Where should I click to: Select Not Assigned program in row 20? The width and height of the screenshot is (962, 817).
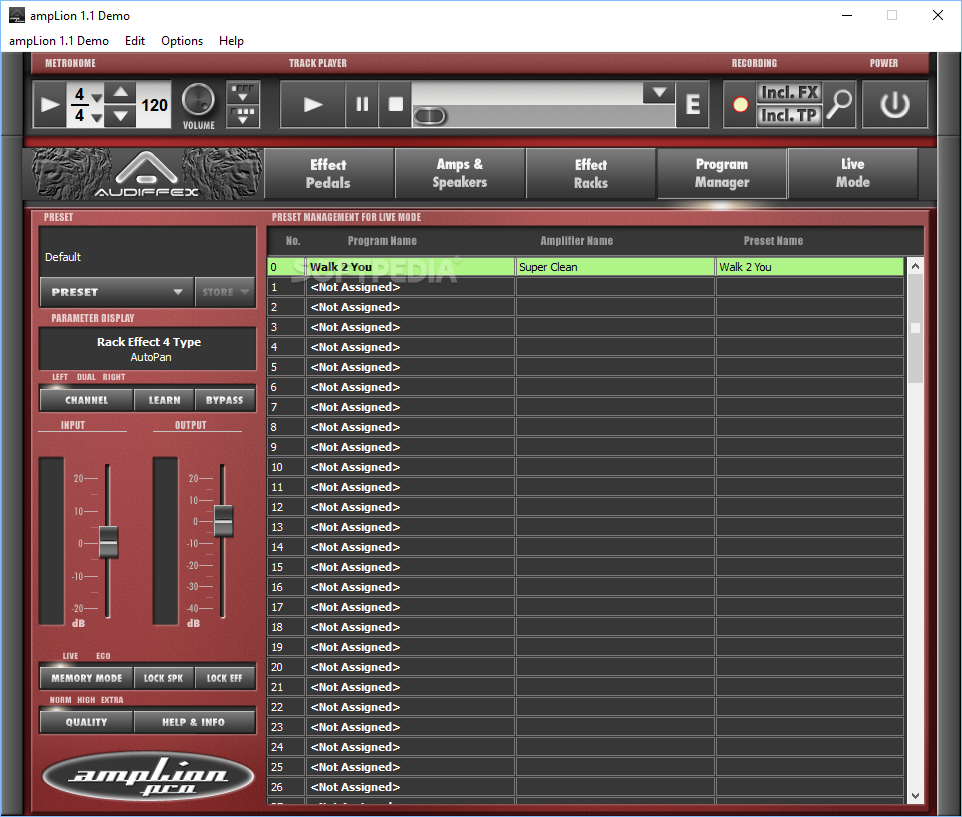(x=410, y=667)
